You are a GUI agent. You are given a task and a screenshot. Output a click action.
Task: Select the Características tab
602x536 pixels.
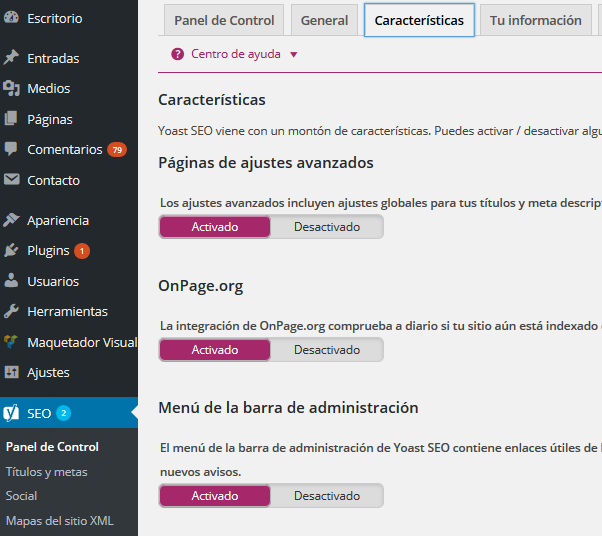[419, 20]
